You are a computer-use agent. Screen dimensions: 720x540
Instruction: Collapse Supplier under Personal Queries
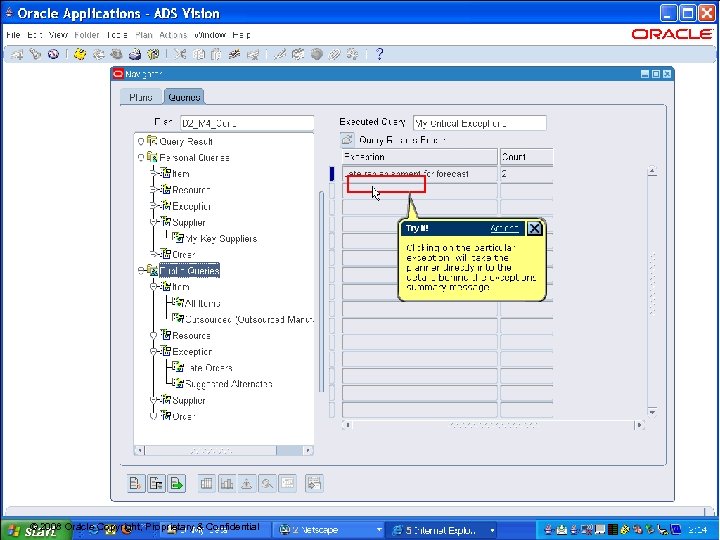(x=154, y=222)
